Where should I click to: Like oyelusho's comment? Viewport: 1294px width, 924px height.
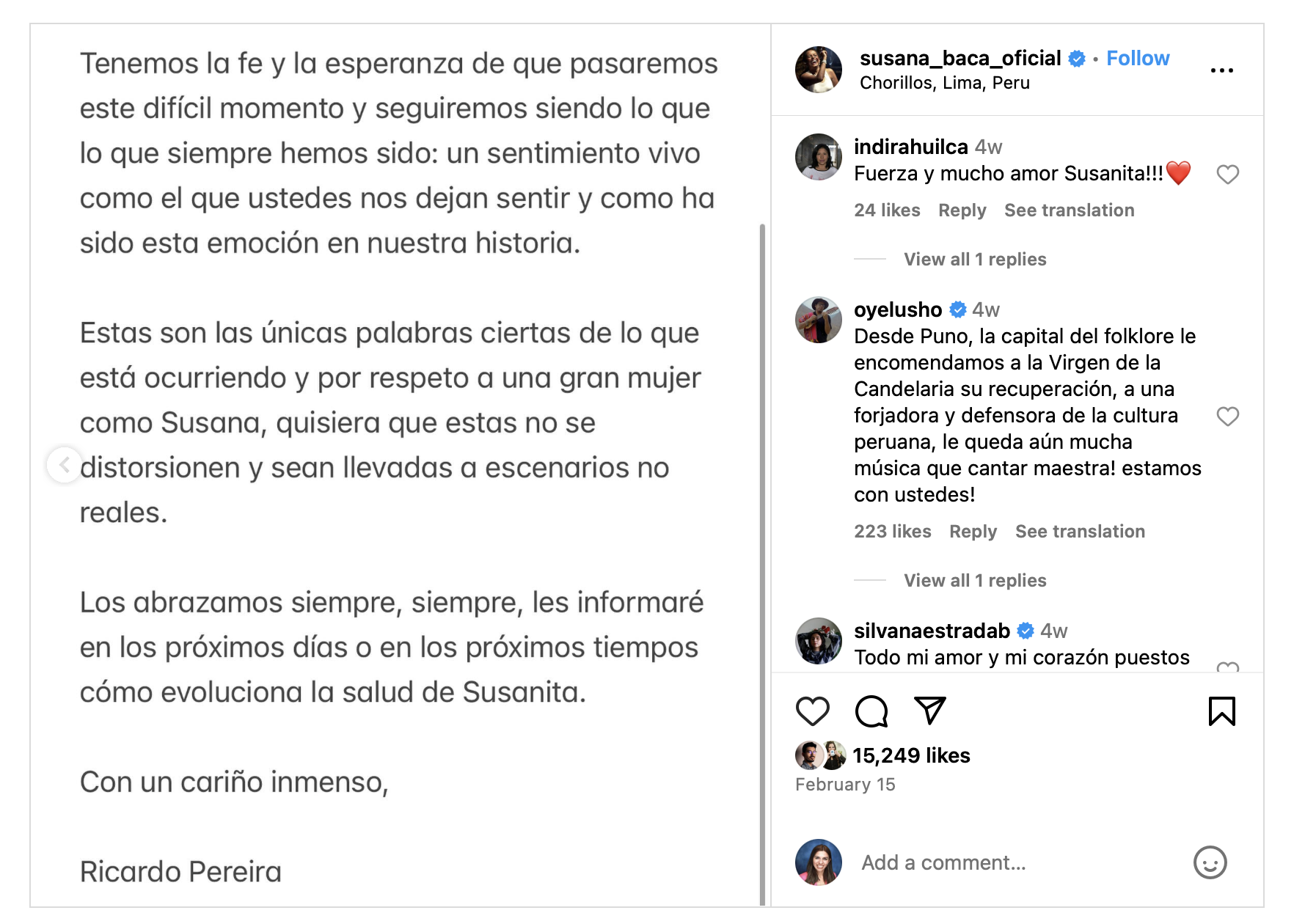[x=1227, y=417]
